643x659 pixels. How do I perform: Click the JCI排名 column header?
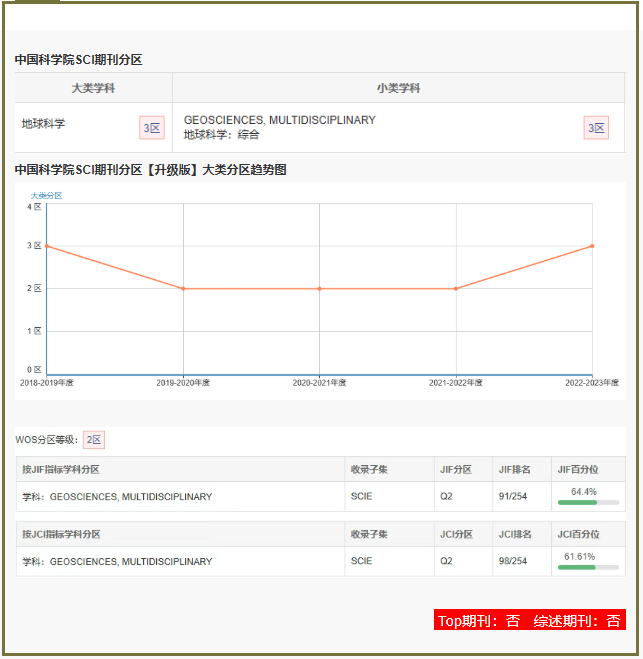515,535
